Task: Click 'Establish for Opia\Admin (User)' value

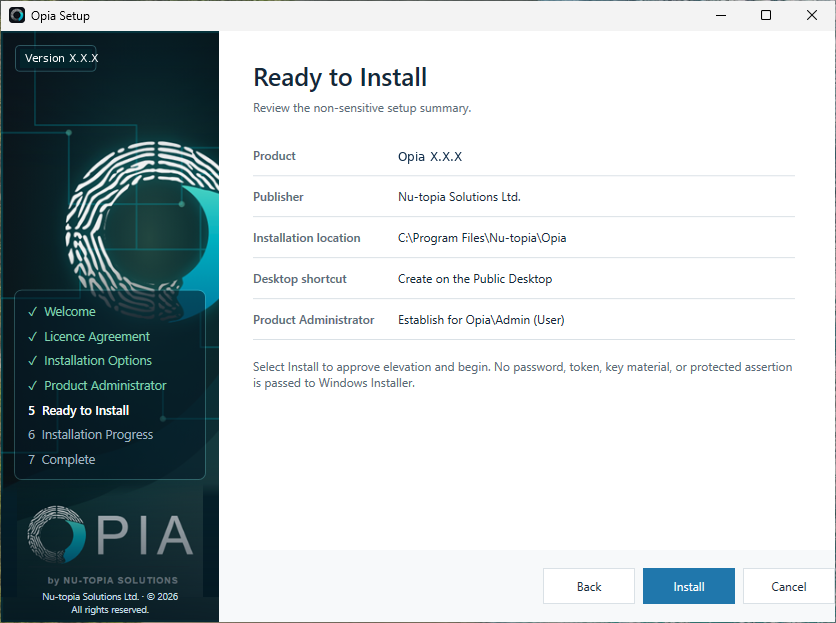Action: [x=481, y=320]
